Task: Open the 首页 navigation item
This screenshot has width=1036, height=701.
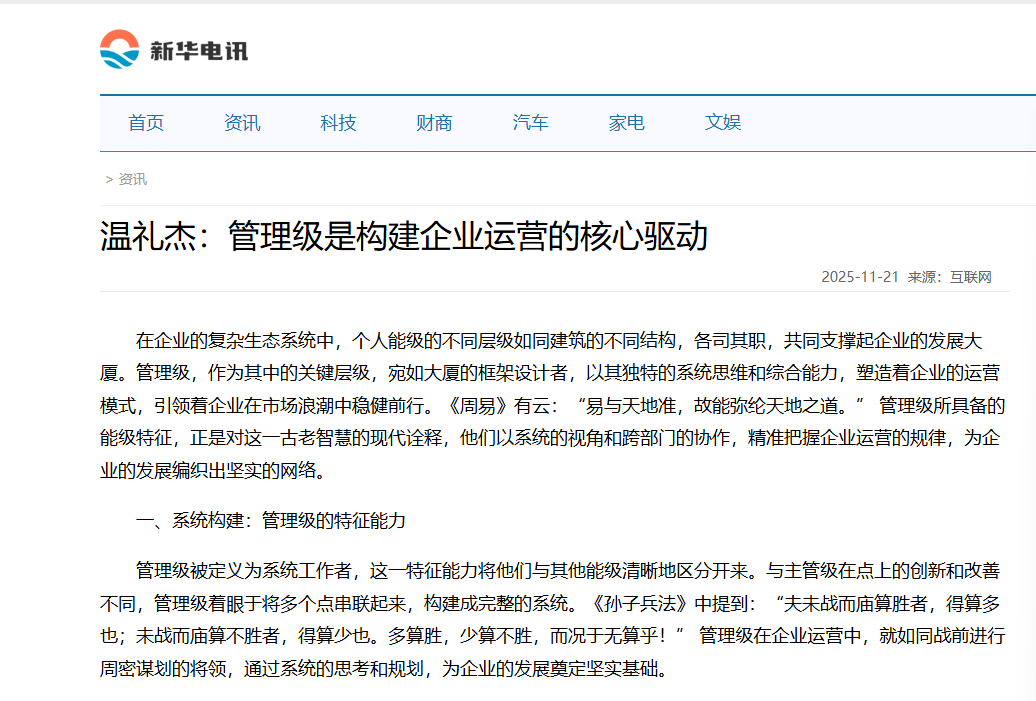Action: coord(146,122)
